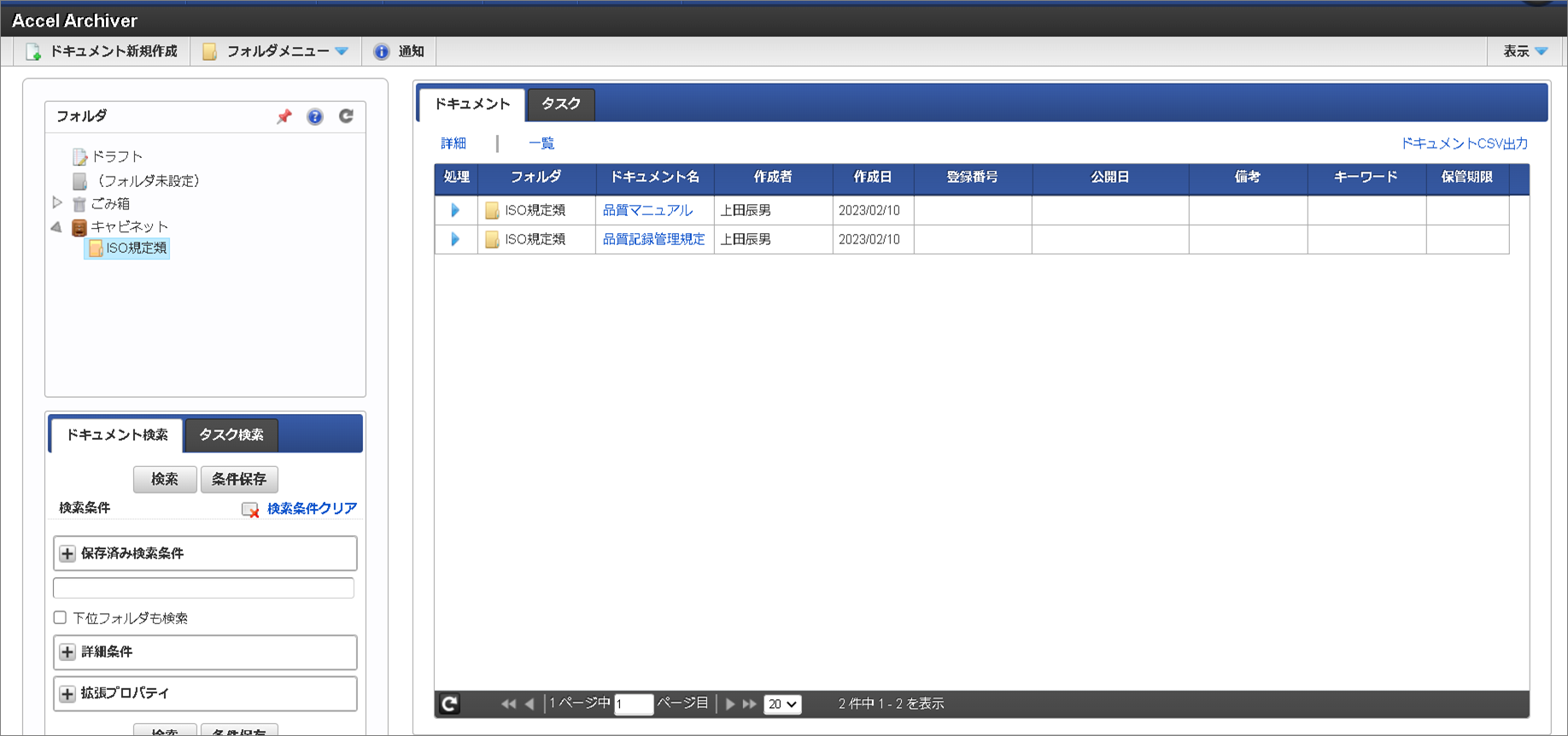Refresh the folder tree
This screenshot has height=736, width=1568.
click(346, 116)
